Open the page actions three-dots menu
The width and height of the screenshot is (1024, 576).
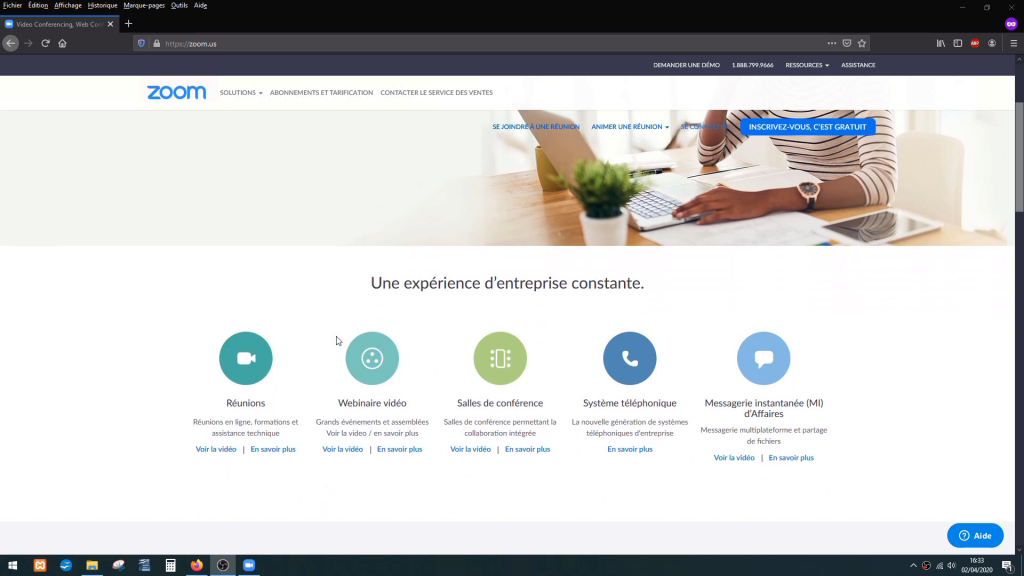pyautogui.click(x=831, y=43)
